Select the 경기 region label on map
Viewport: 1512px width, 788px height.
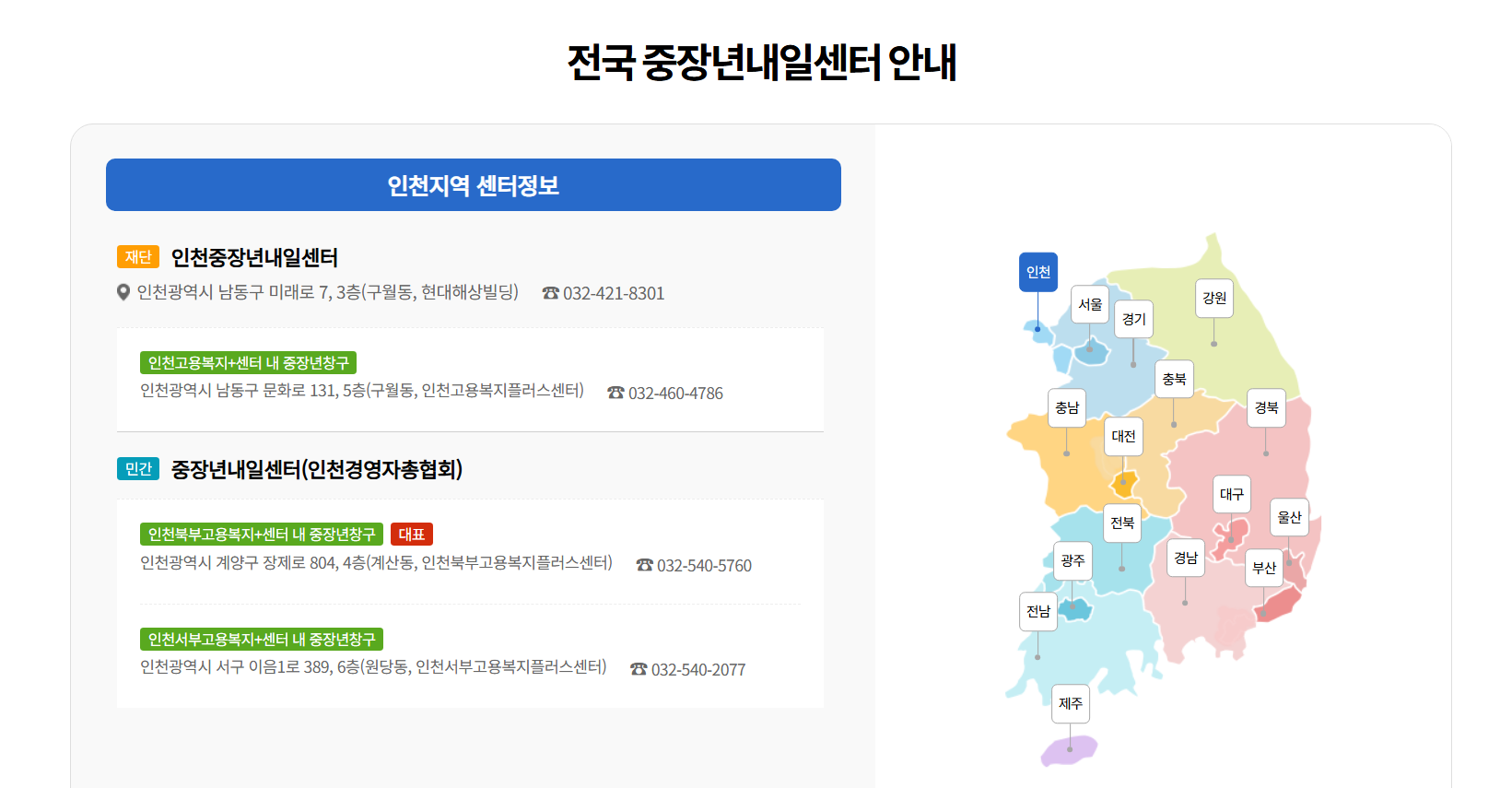1133,319
